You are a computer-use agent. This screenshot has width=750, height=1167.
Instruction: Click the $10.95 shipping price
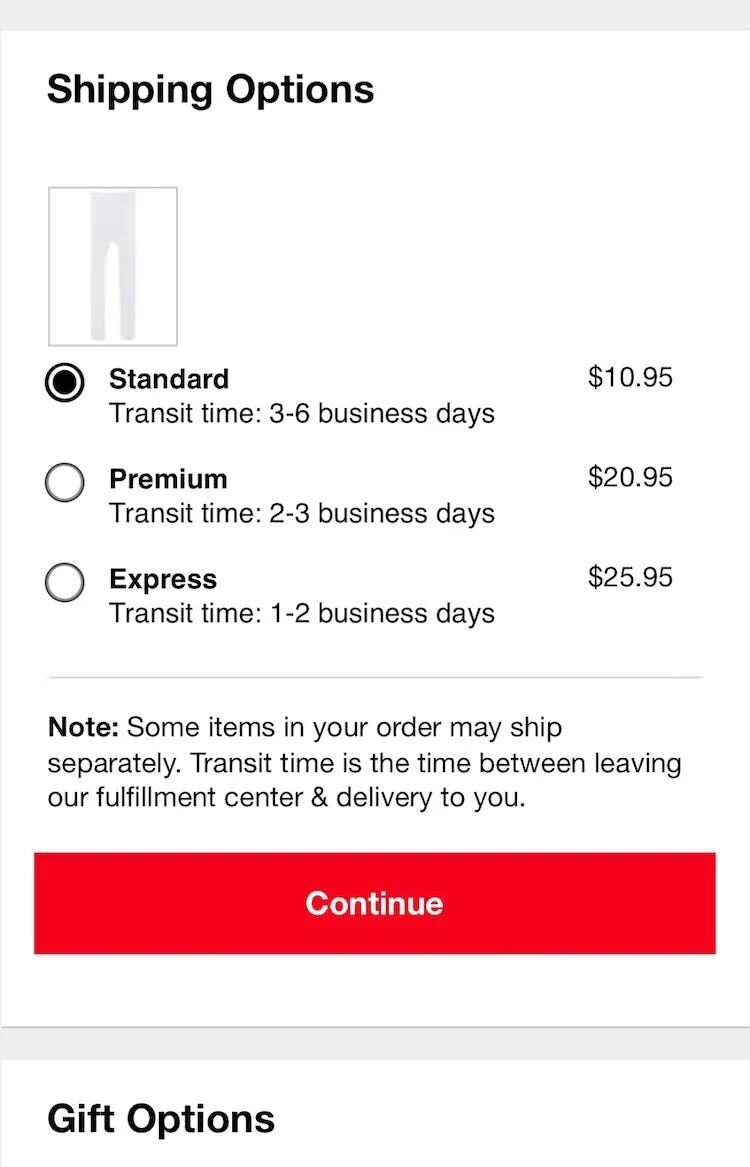630,377
